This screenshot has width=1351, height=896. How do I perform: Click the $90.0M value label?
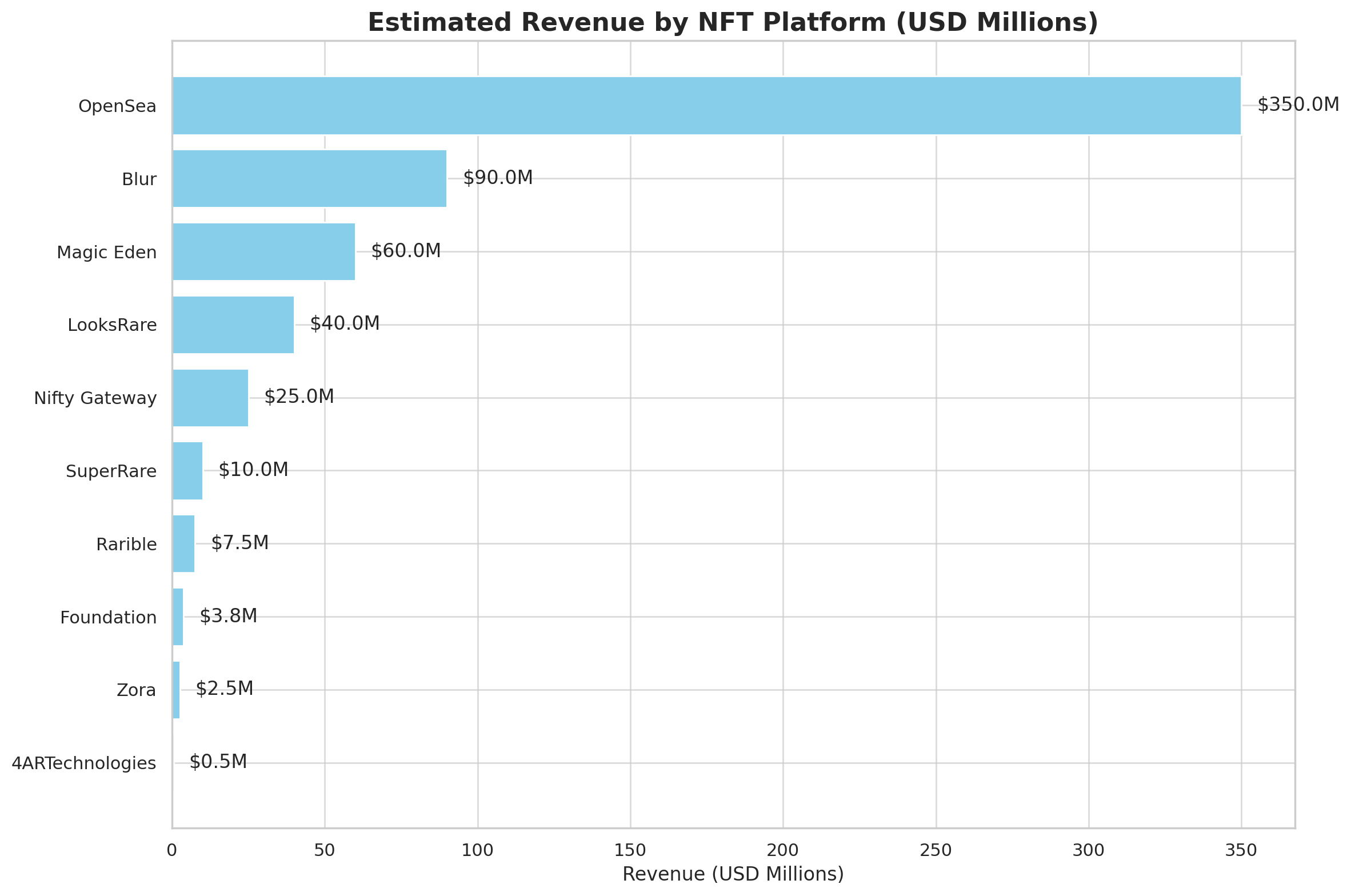pyautogui.click(x=498, y=178)
